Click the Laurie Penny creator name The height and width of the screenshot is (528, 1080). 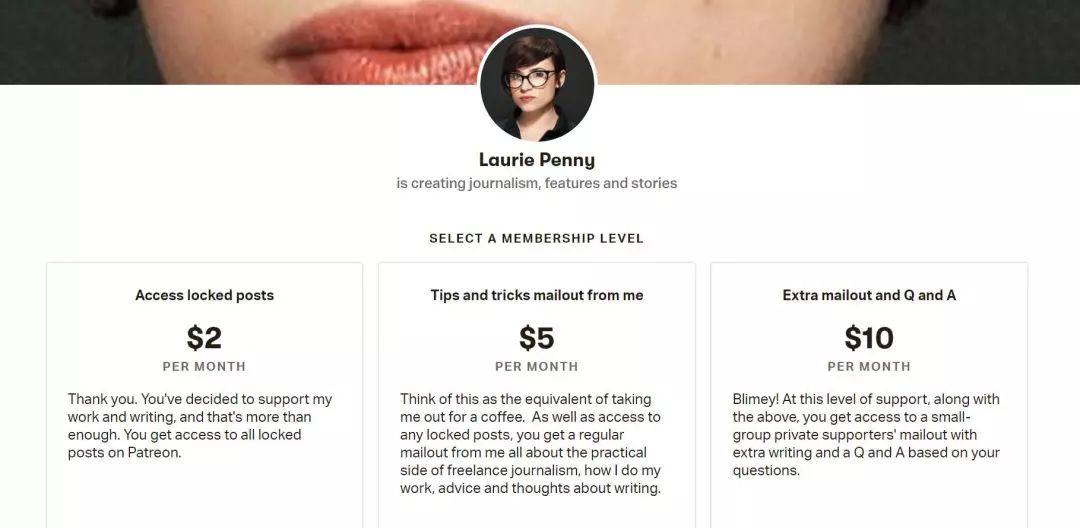537,160
